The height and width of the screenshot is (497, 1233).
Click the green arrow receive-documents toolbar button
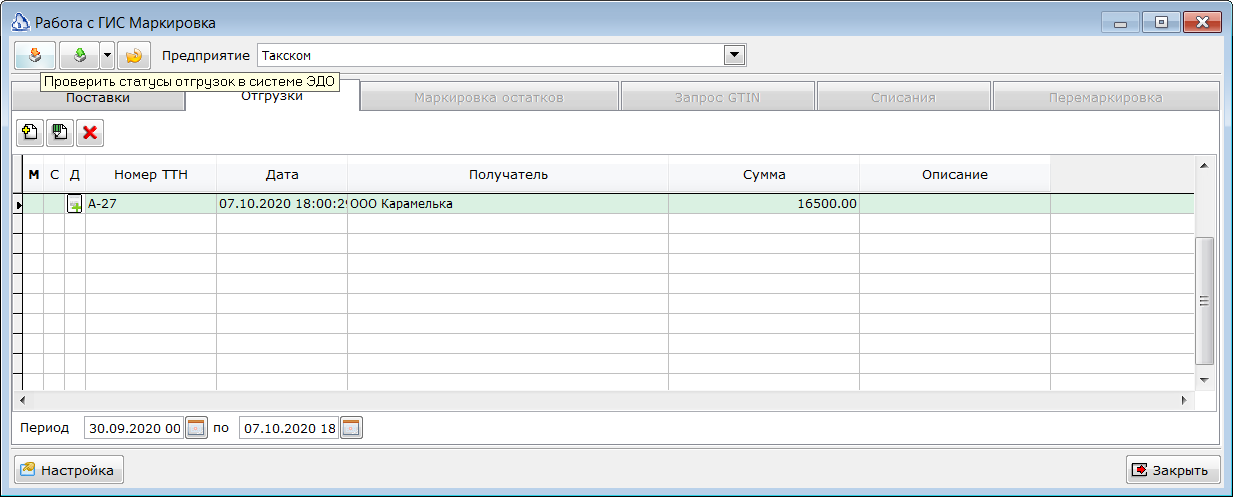click(x=79, y=55)
